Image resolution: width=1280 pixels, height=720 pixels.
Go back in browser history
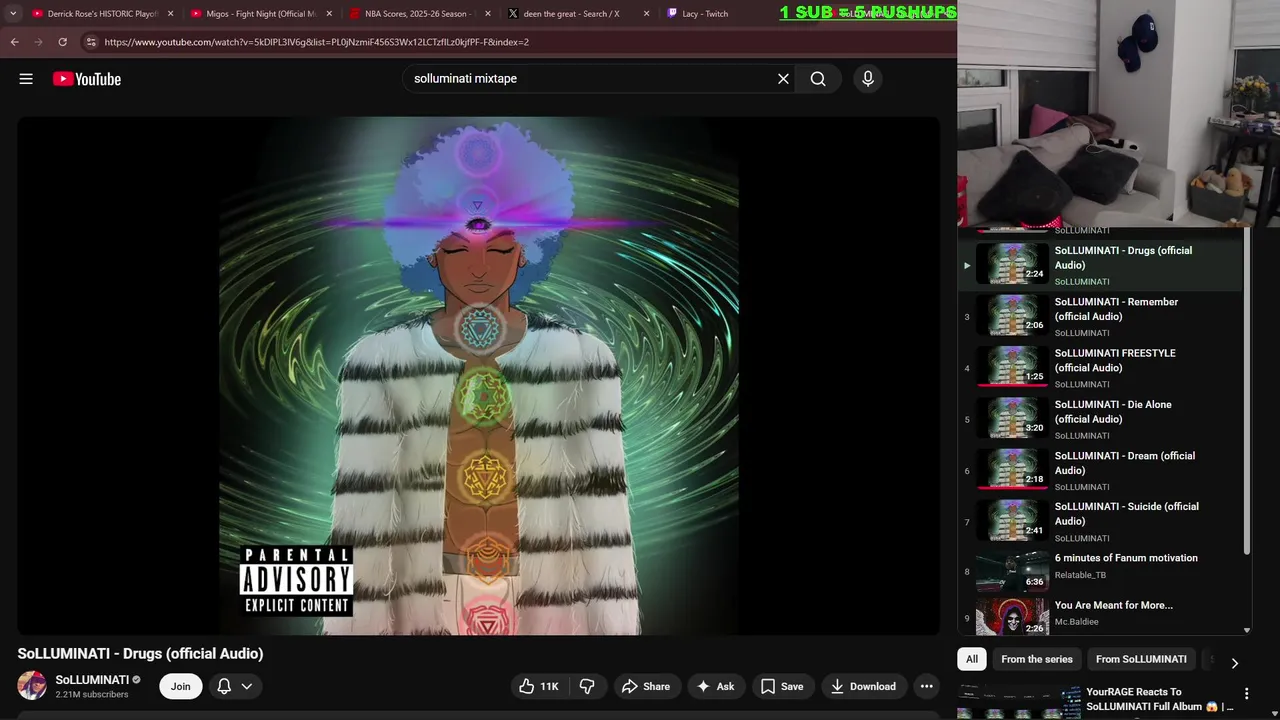(x=14, y=42)
